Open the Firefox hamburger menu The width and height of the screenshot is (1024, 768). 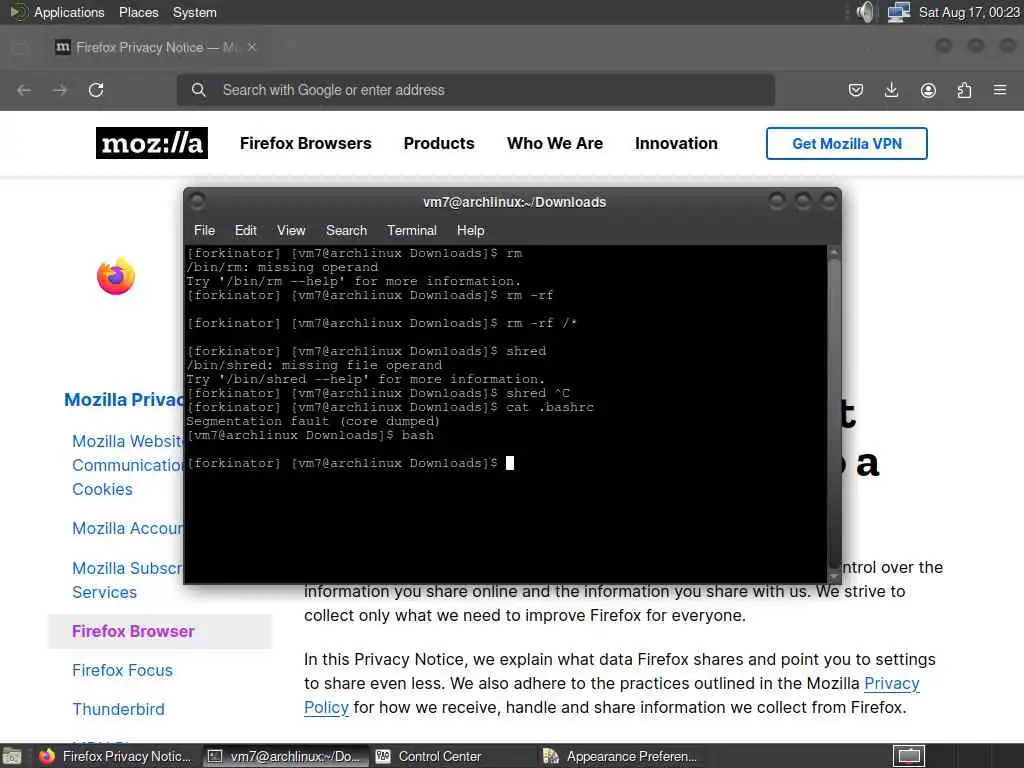click(1000, 90)
